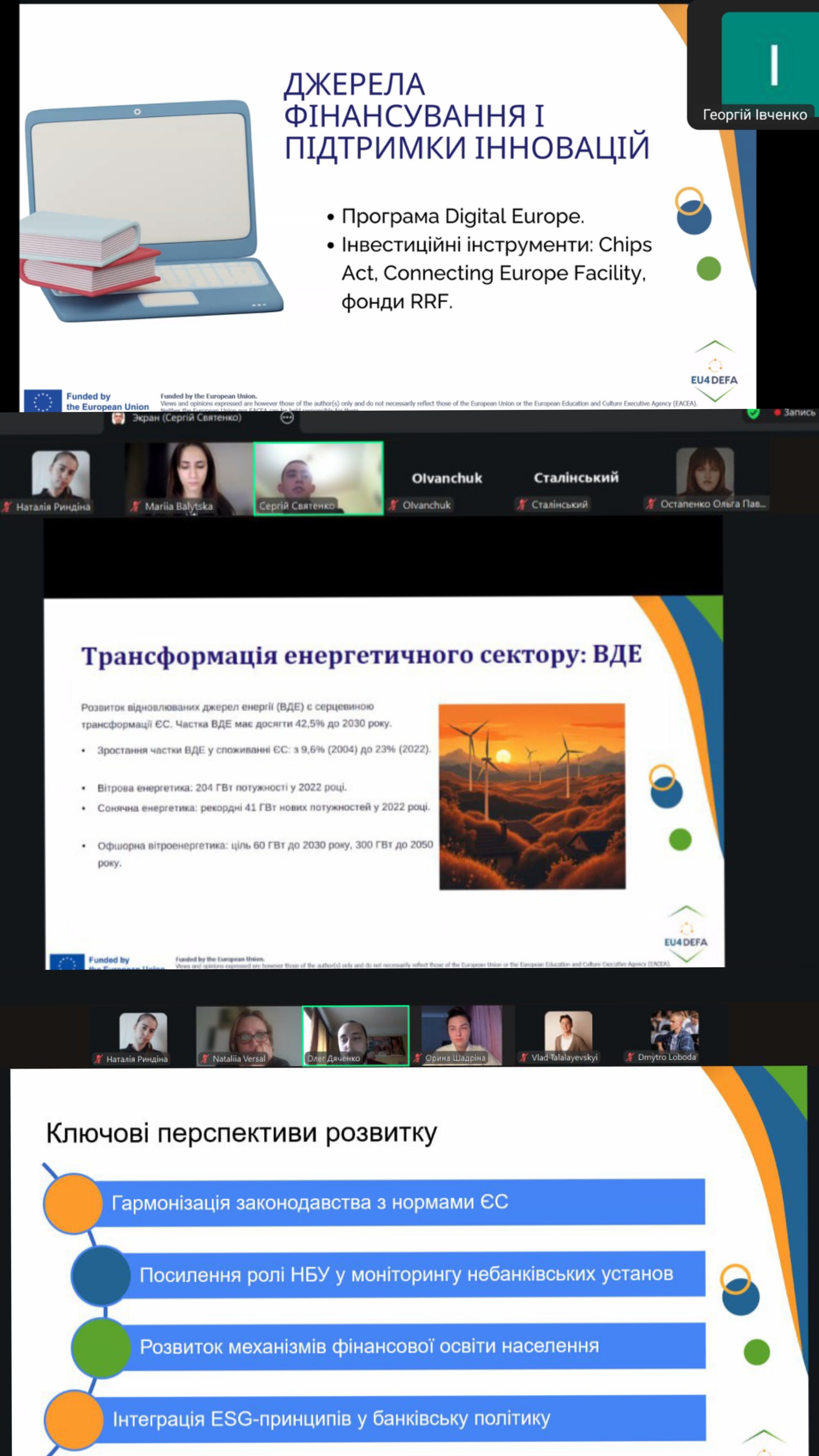Click green circle beside Розвиток механізмів фінансової освіти

pos(101,1348)
